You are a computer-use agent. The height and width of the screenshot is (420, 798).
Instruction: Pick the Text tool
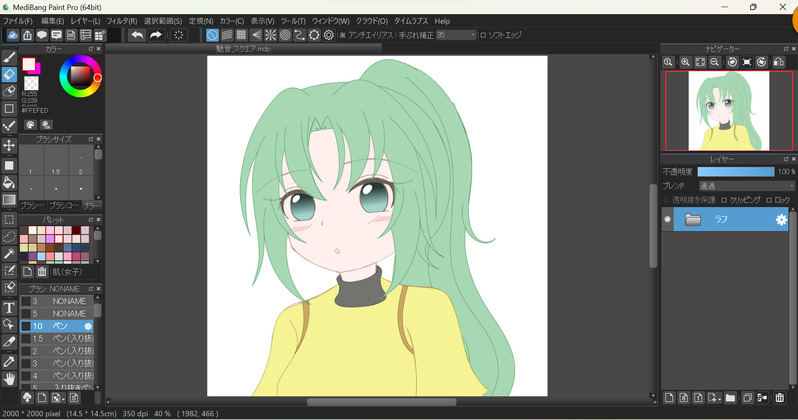point(9,307)
